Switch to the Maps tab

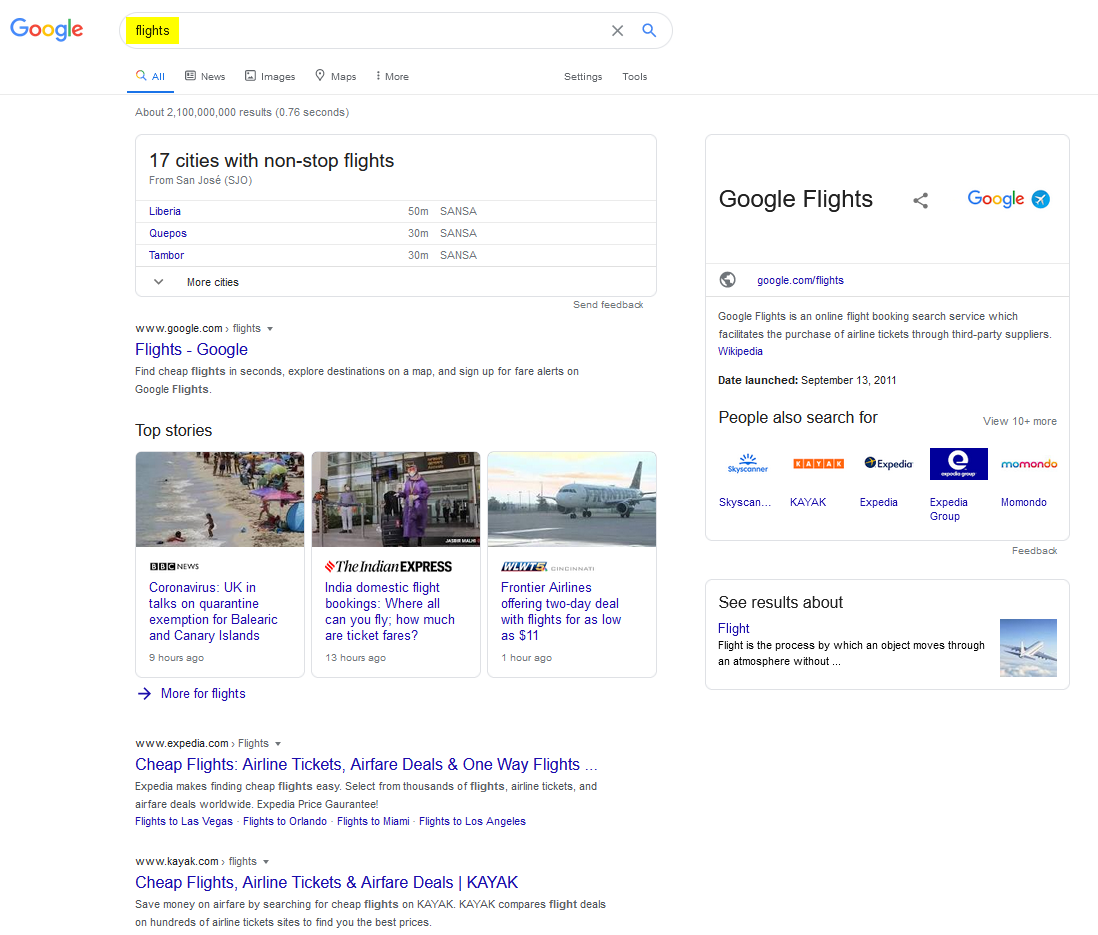click(335, 76)
